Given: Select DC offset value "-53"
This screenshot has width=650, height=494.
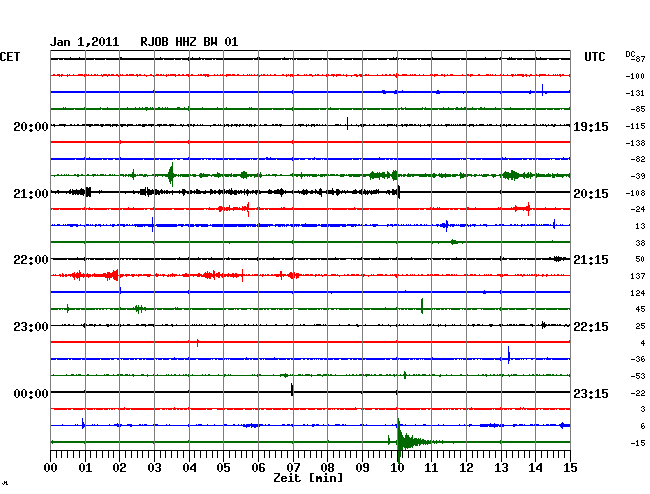Looking at the screenshot, I should point(638,376).
